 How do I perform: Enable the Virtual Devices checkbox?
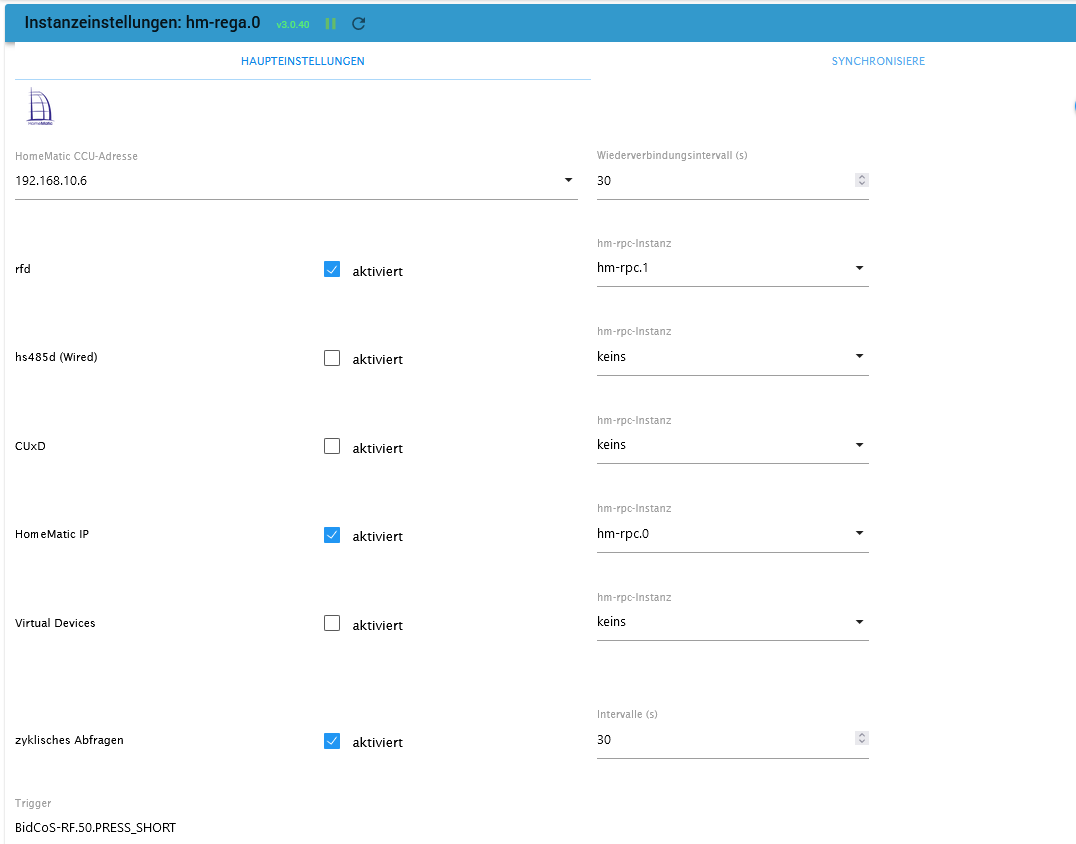click(332, 624)
